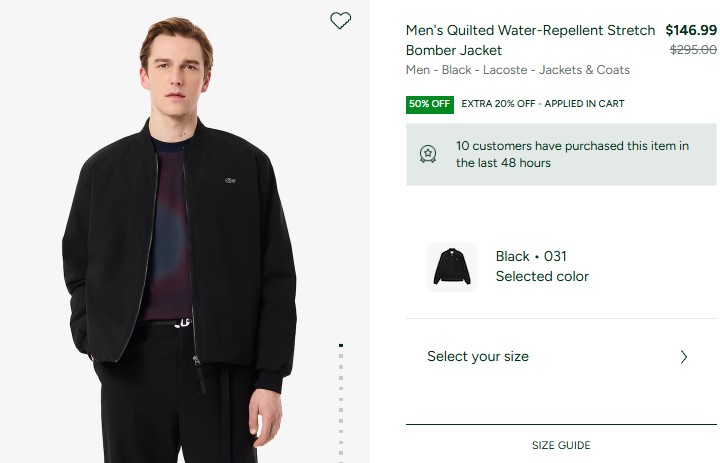Click the crossed-out $295.00 original price
This screenshot has height=463, width=720.
[693, 50]
